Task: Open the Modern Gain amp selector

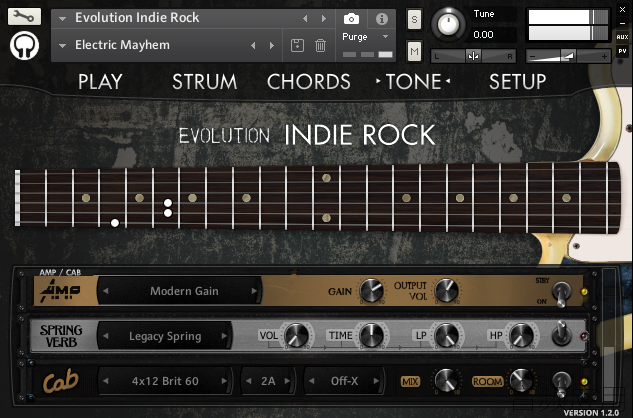Action: [184, 291]
